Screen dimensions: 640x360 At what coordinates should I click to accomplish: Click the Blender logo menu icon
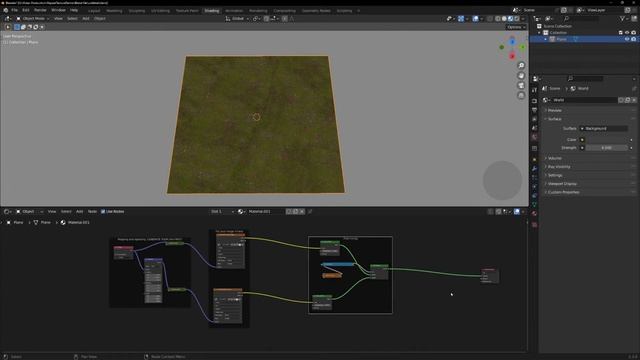[6, 10]
